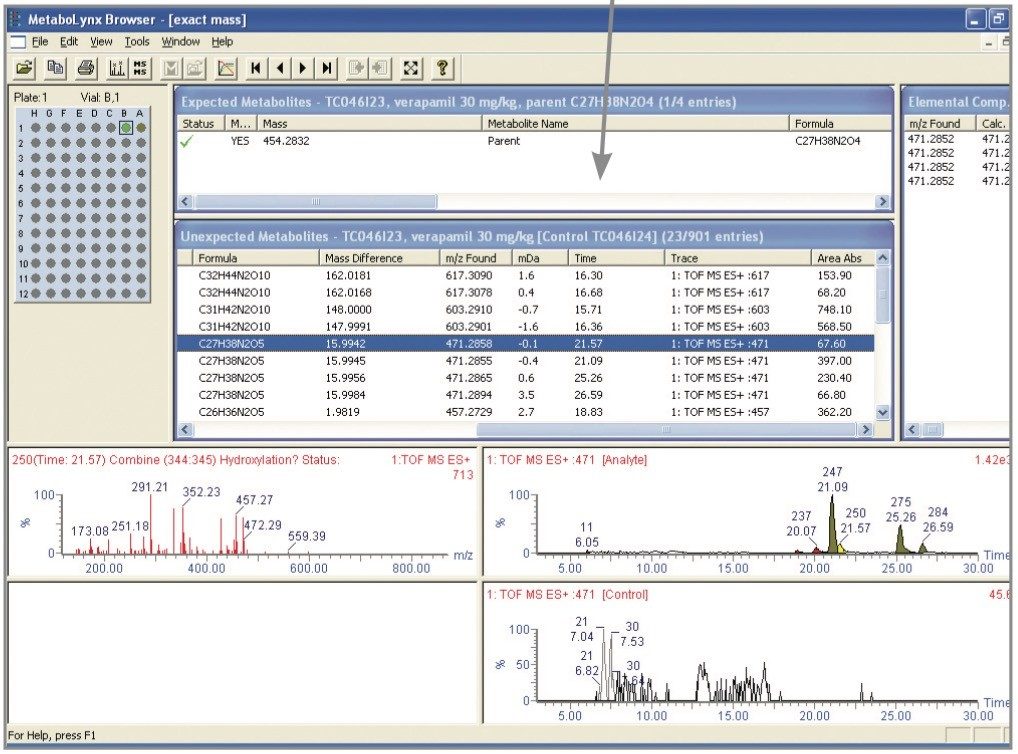Sort by Area Abs column header

coord(843,258)
